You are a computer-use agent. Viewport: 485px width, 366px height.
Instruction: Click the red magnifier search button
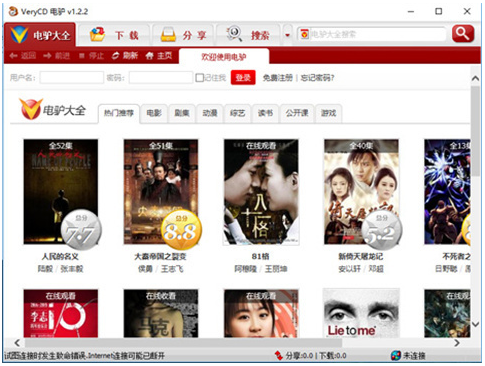click(x=463, y=33)
